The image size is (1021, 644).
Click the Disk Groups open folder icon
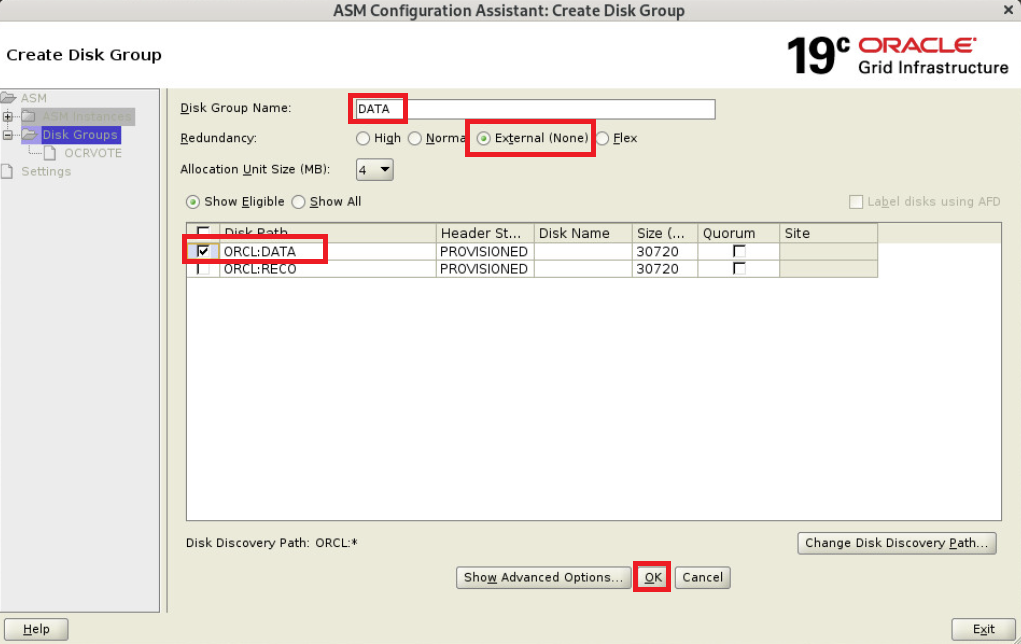(x=29, y=135)
